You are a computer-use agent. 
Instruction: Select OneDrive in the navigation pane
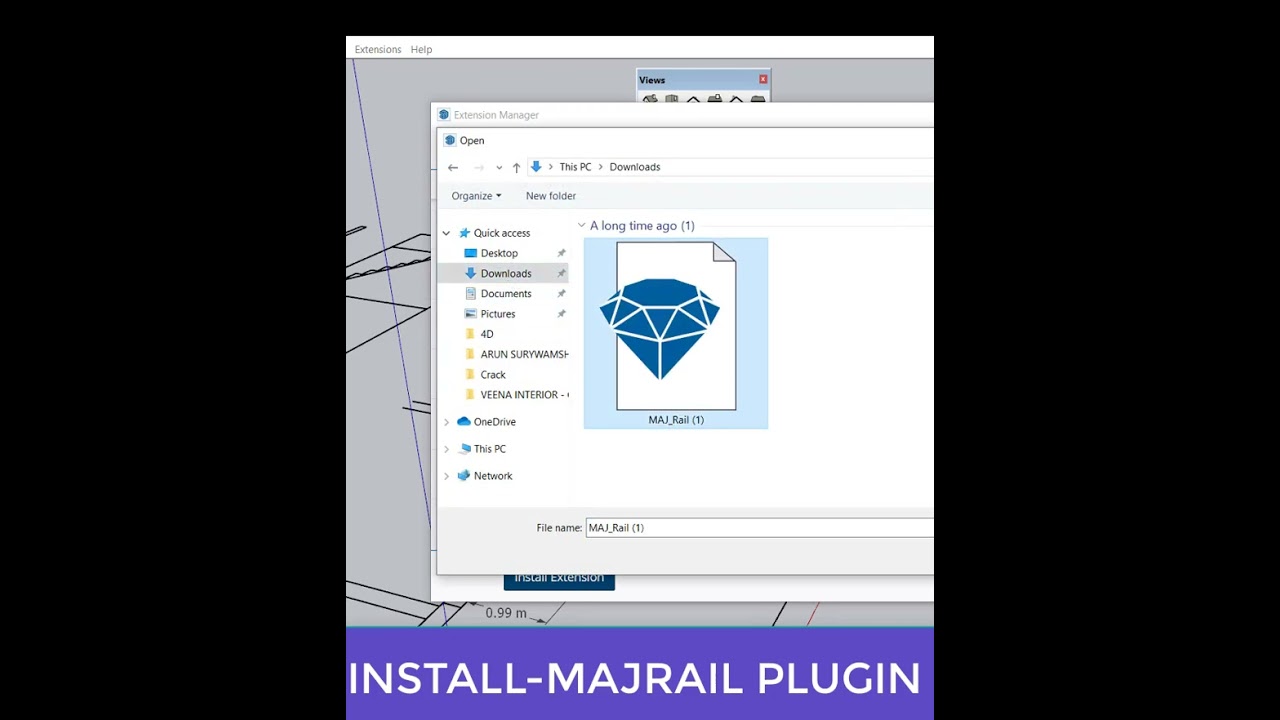tap(495, 422)
